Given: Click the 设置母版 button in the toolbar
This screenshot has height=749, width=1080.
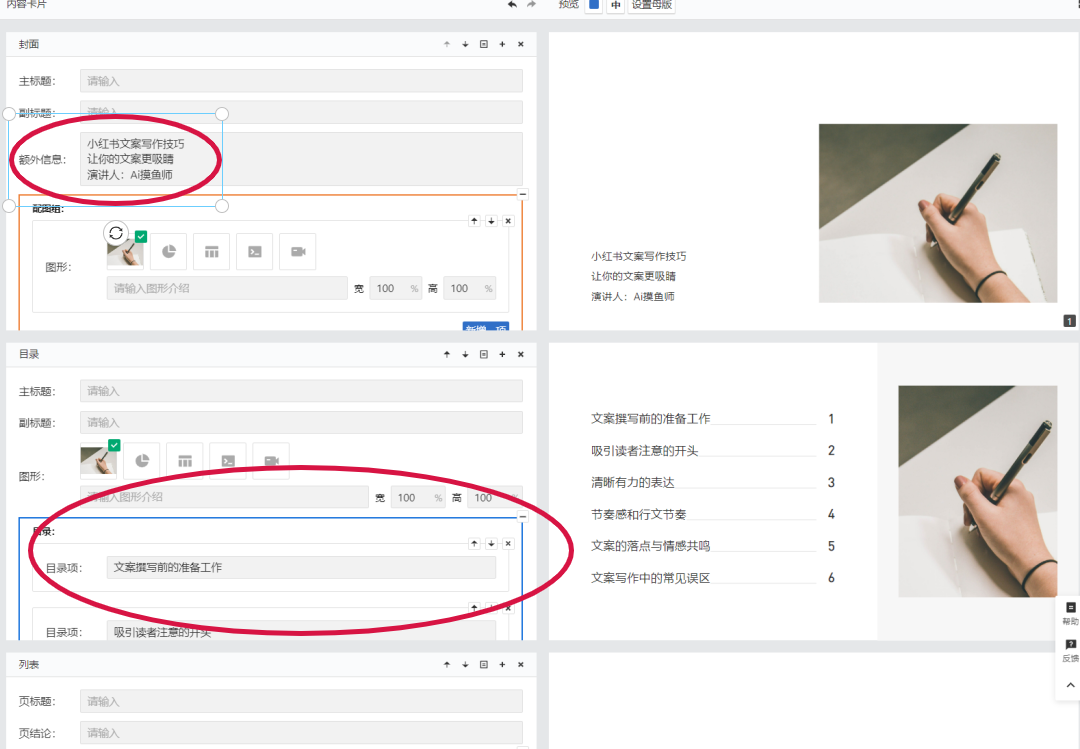Looking at the screenshot, I should pos(650,6).
